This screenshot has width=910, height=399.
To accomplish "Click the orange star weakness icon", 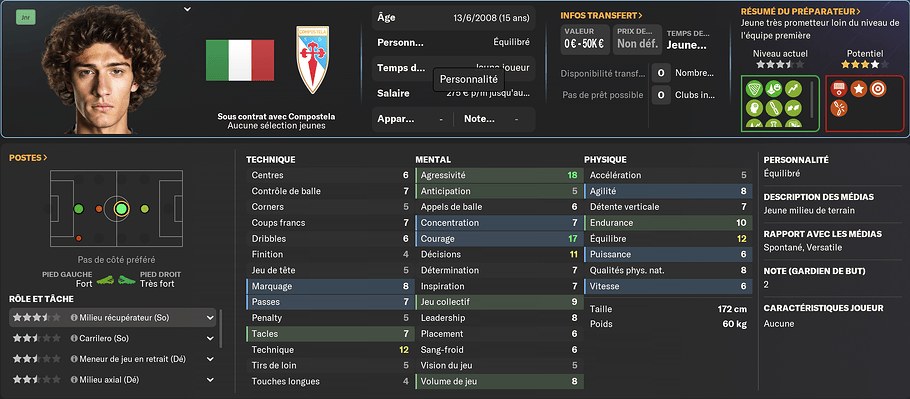I will click(858, 89).
